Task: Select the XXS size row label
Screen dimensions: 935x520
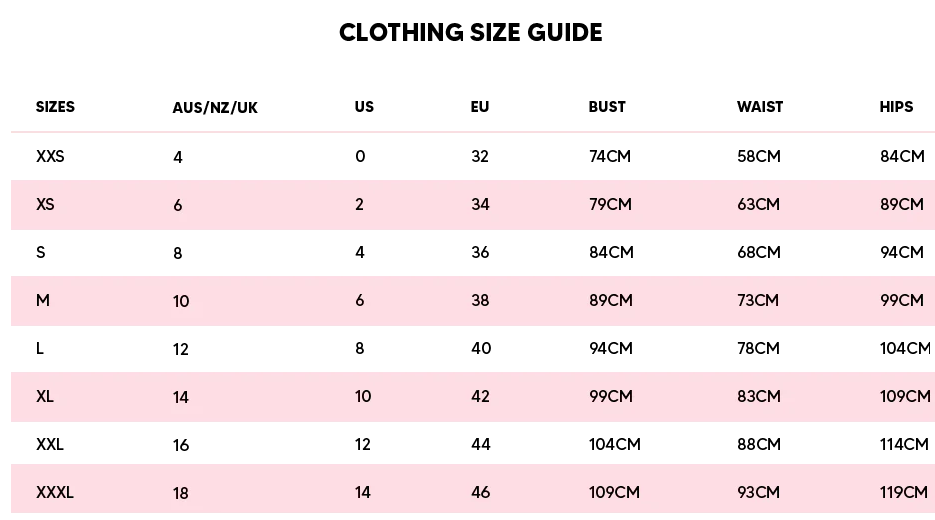Action: point(50,156)
